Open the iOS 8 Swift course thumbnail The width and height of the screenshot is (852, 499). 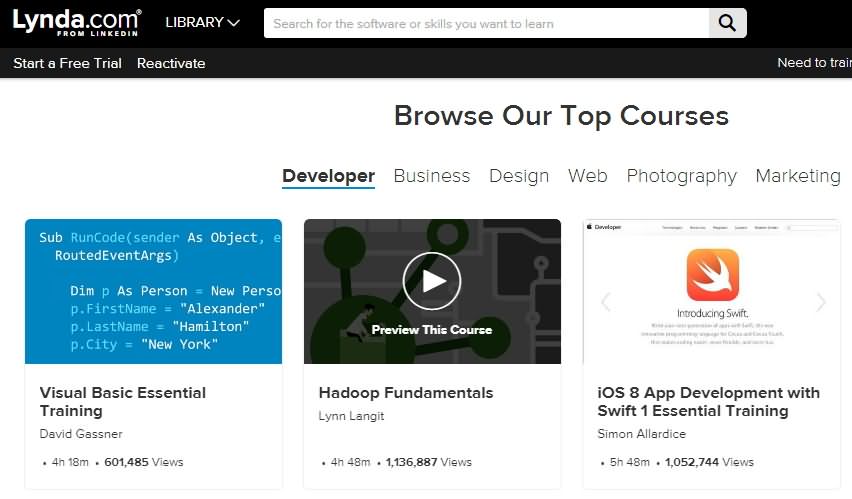point(712,291)
